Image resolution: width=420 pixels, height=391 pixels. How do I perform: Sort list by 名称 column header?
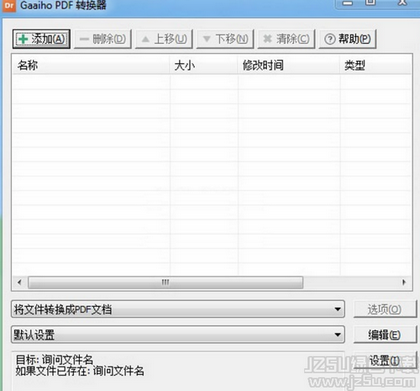(x=91, y=65)
